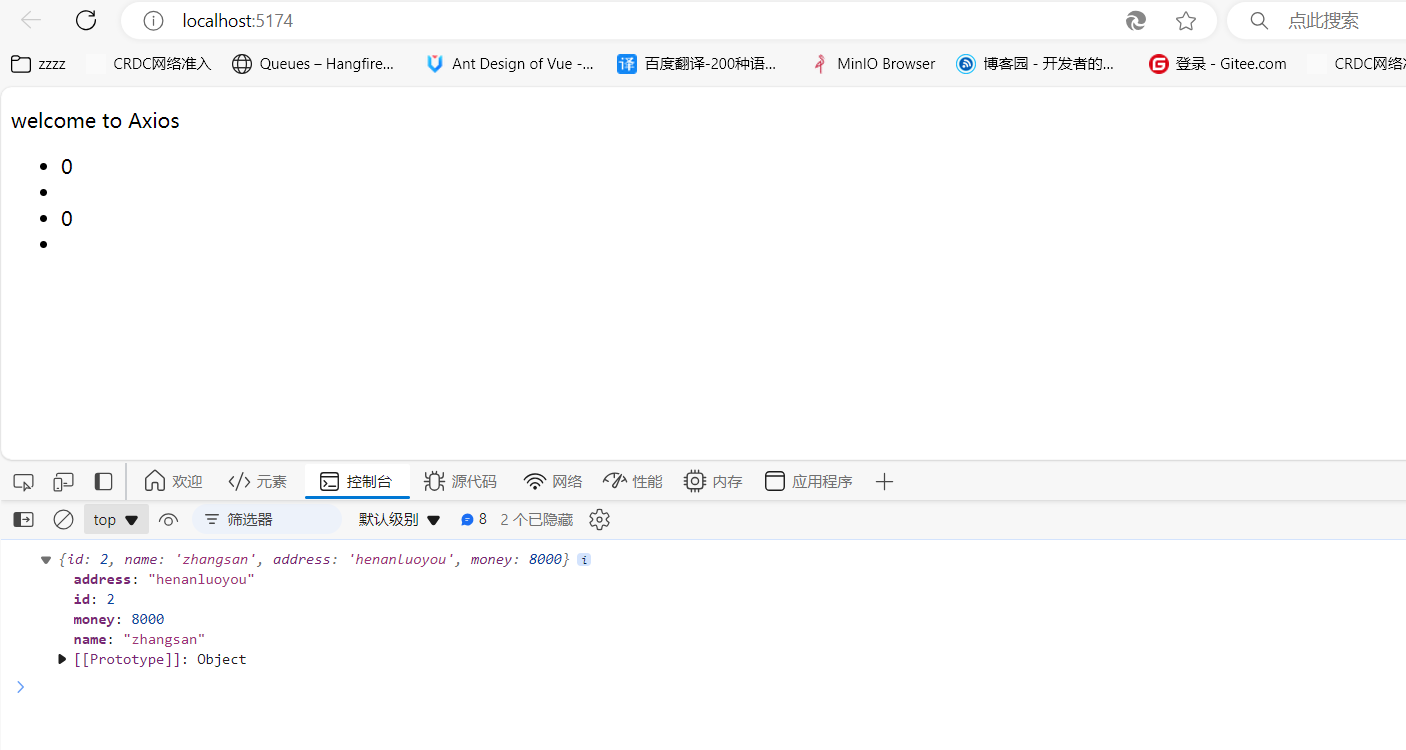This screenshot has width=1406, height=750.
Task: Click the name: "zhangsan" property line
Action: tap(139, 640)
